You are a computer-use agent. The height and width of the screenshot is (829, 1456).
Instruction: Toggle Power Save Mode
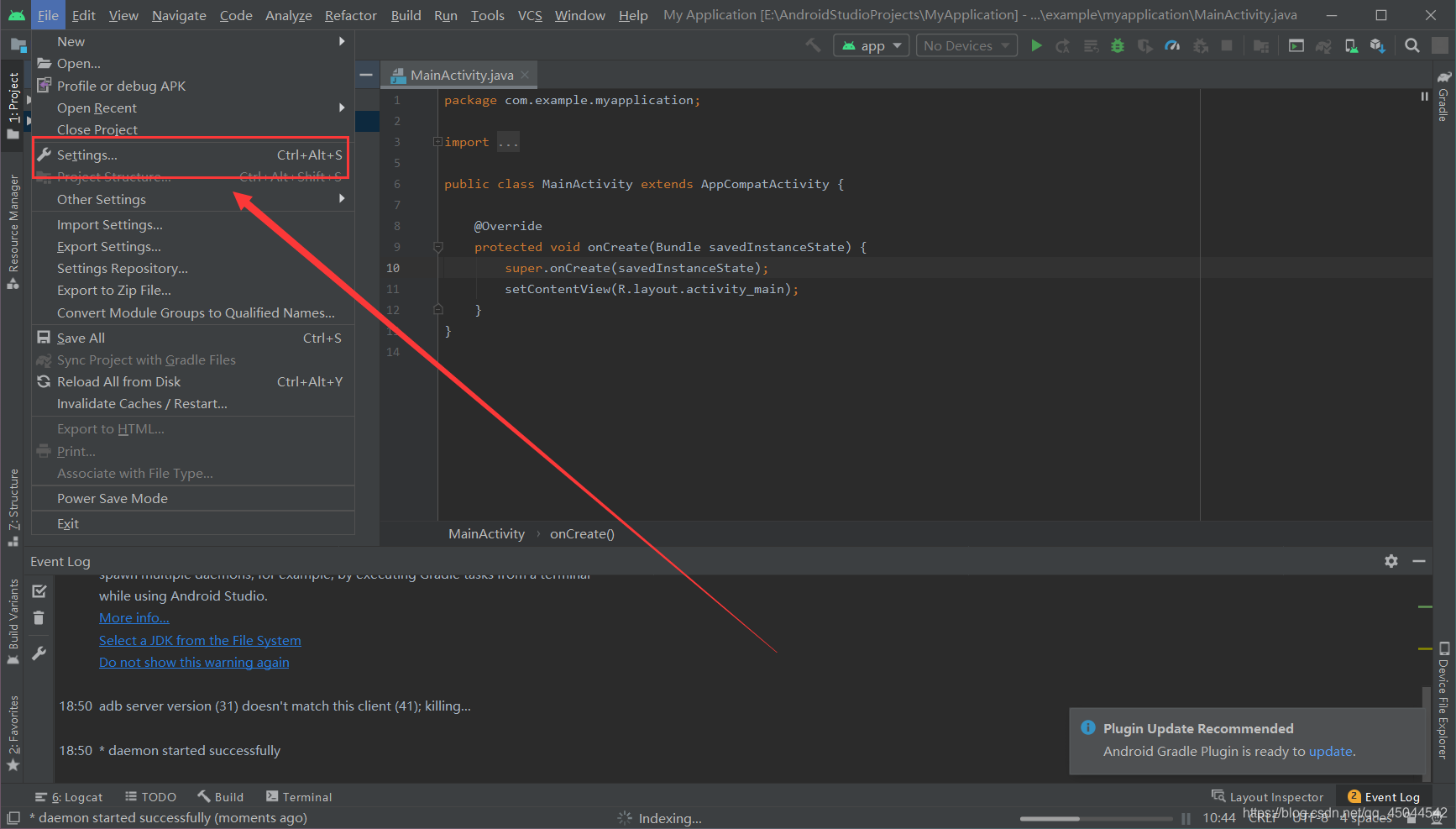(x=112, y=498)
